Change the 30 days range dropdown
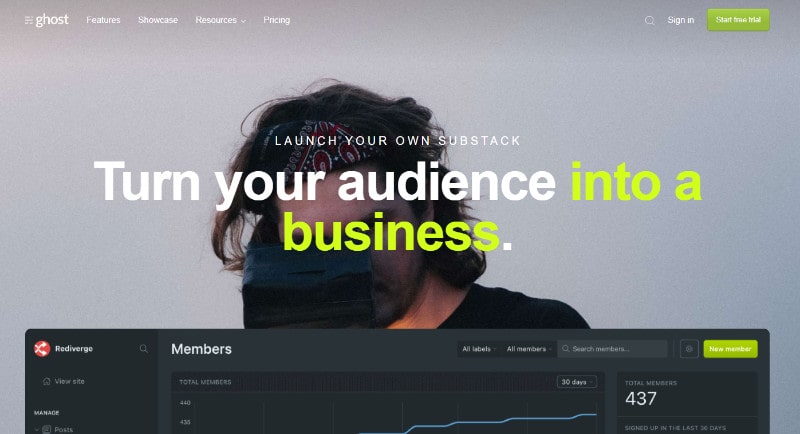This screenshot has height=434, width=800. pyautogui.click(x=577, y=382)
